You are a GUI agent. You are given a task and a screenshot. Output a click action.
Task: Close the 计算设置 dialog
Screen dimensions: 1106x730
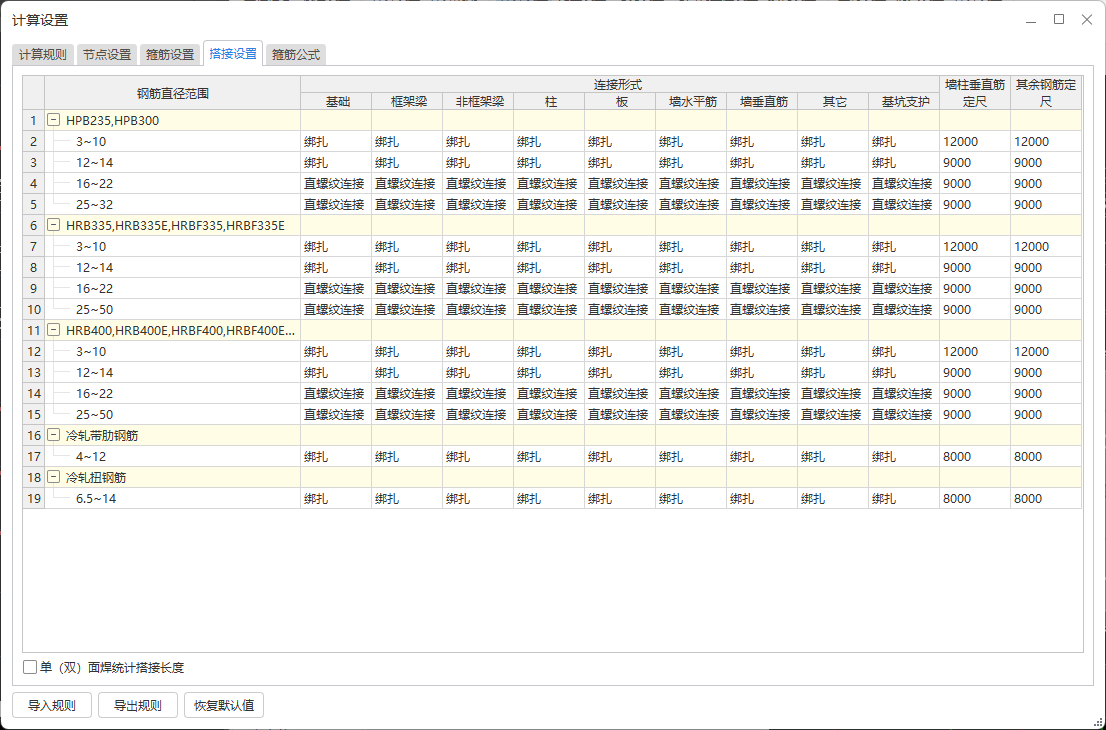point(1086,19)
